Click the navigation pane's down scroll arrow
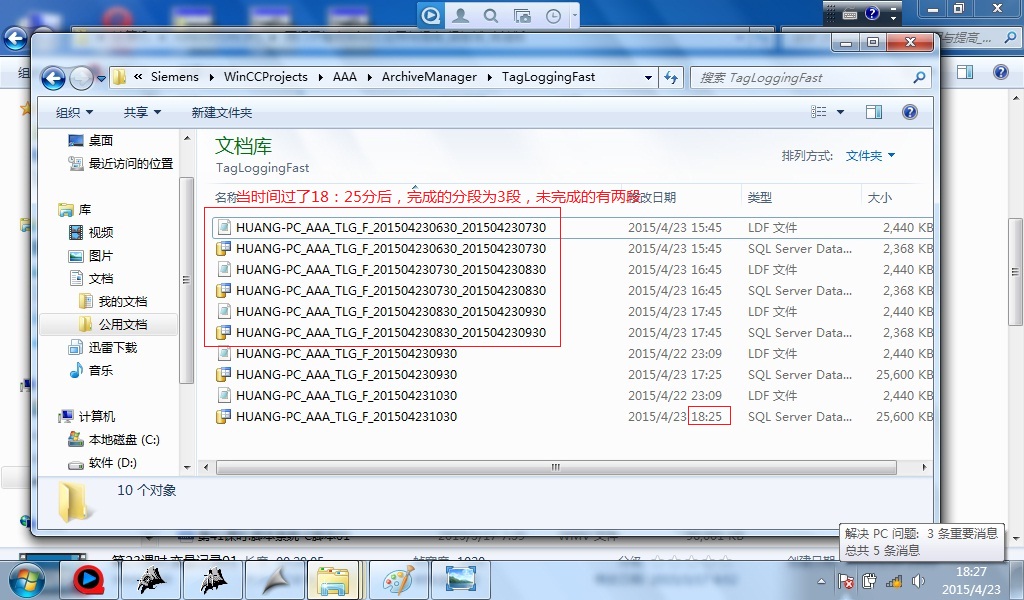 tap(187, 467)
